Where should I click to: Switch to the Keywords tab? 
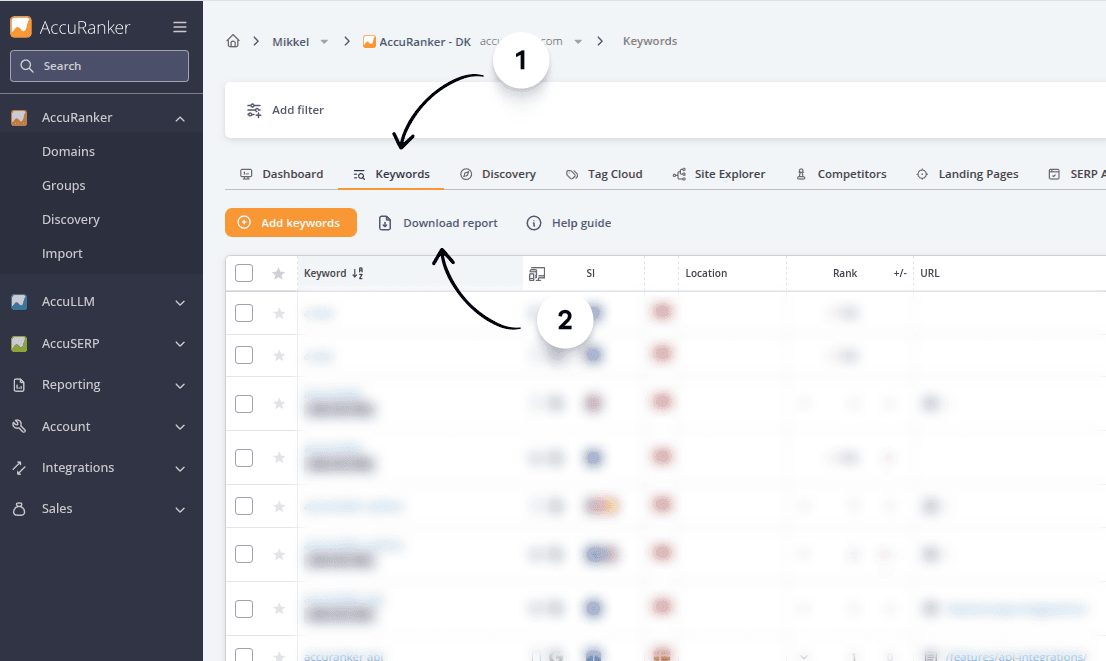[x=391, y=174]
